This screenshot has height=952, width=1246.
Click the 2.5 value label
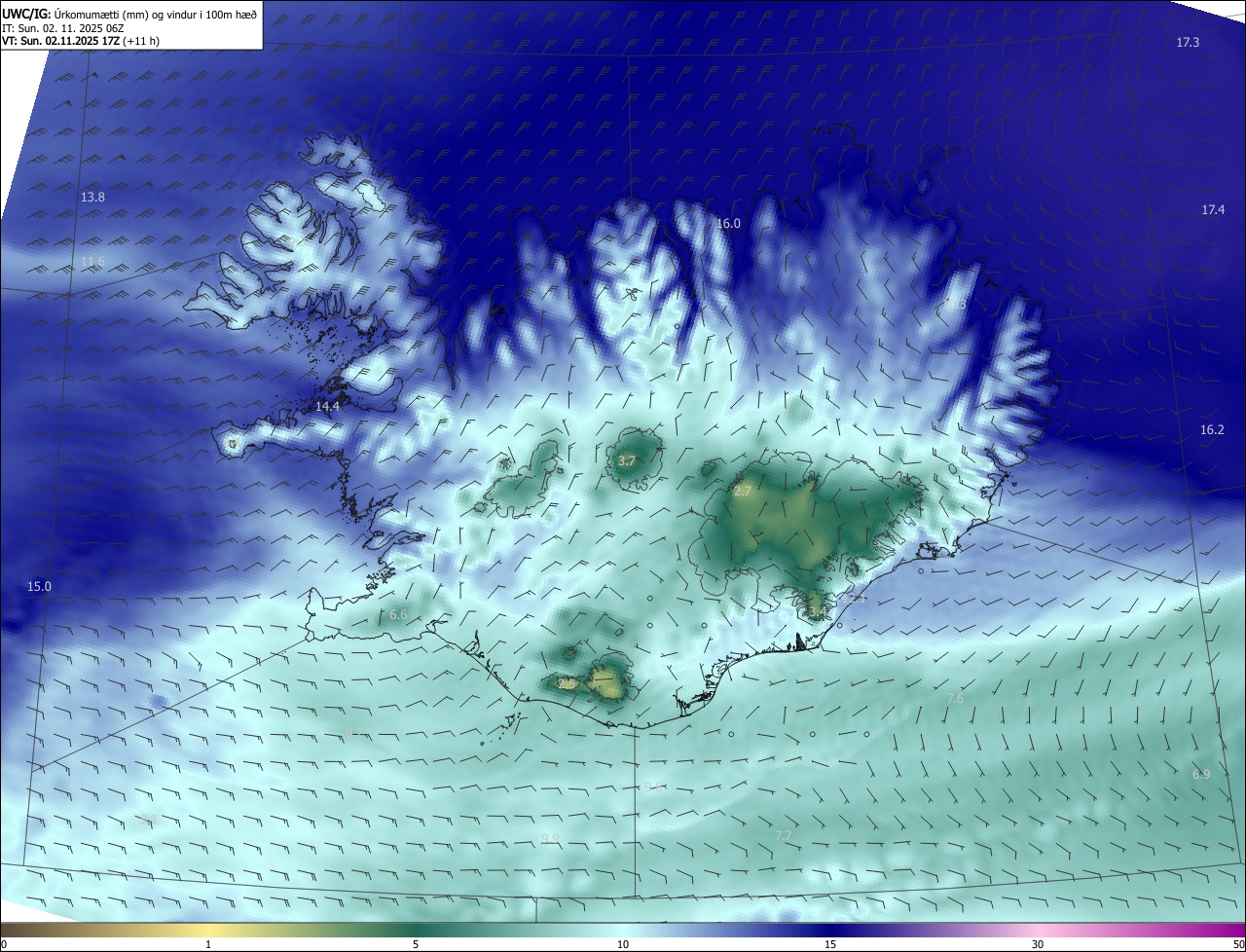coord(567,684)
